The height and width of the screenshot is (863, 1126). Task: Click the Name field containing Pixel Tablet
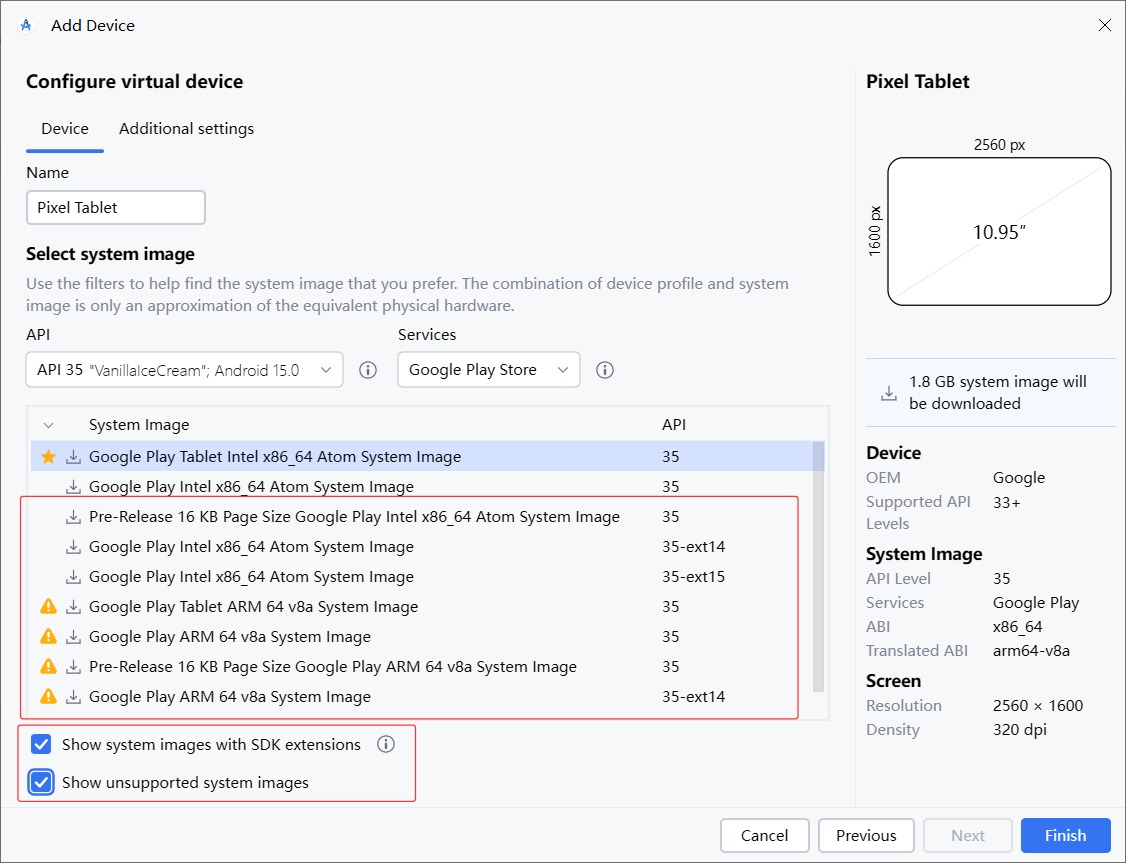pyautogui.click(x=116, y=207)
